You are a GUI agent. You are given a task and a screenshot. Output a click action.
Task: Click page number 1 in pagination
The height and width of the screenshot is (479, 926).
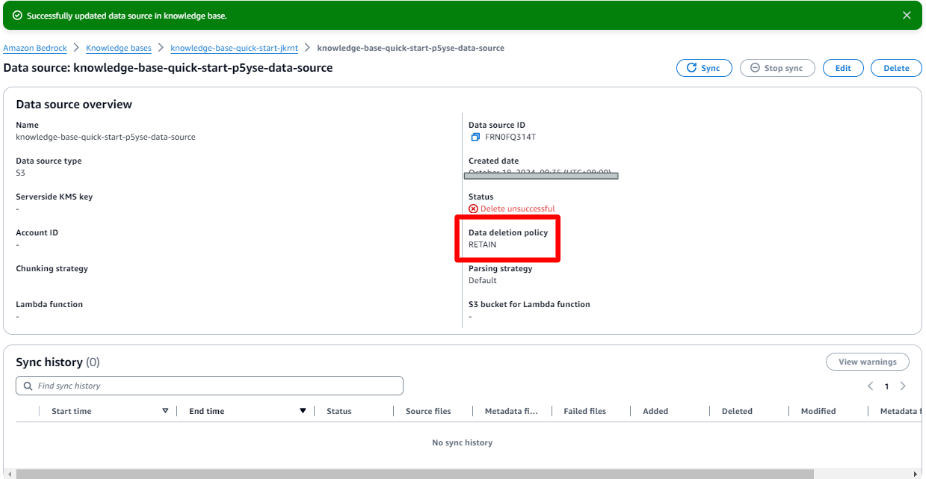[886, 386]
